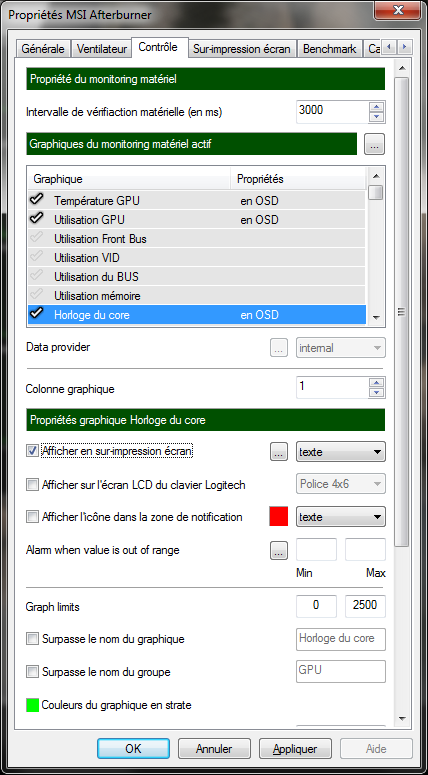The height and width of the screenshot is (775, 428).
Task: Uncheck Afficher en sur-impression écran
Action: (x=32, y=451)
